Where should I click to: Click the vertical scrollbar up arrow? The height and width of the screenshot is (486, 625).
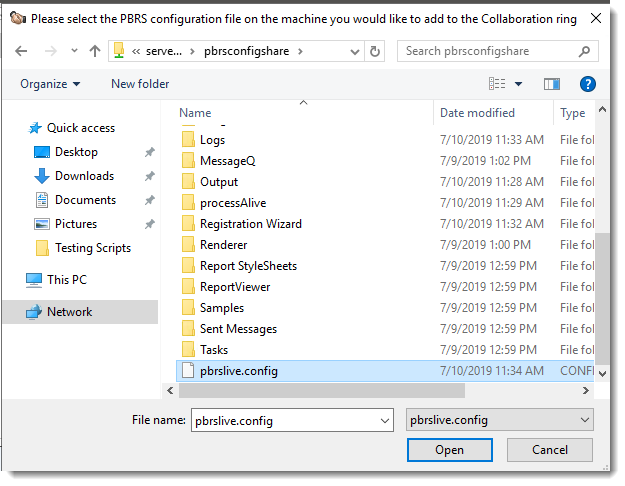pos(602,109)
